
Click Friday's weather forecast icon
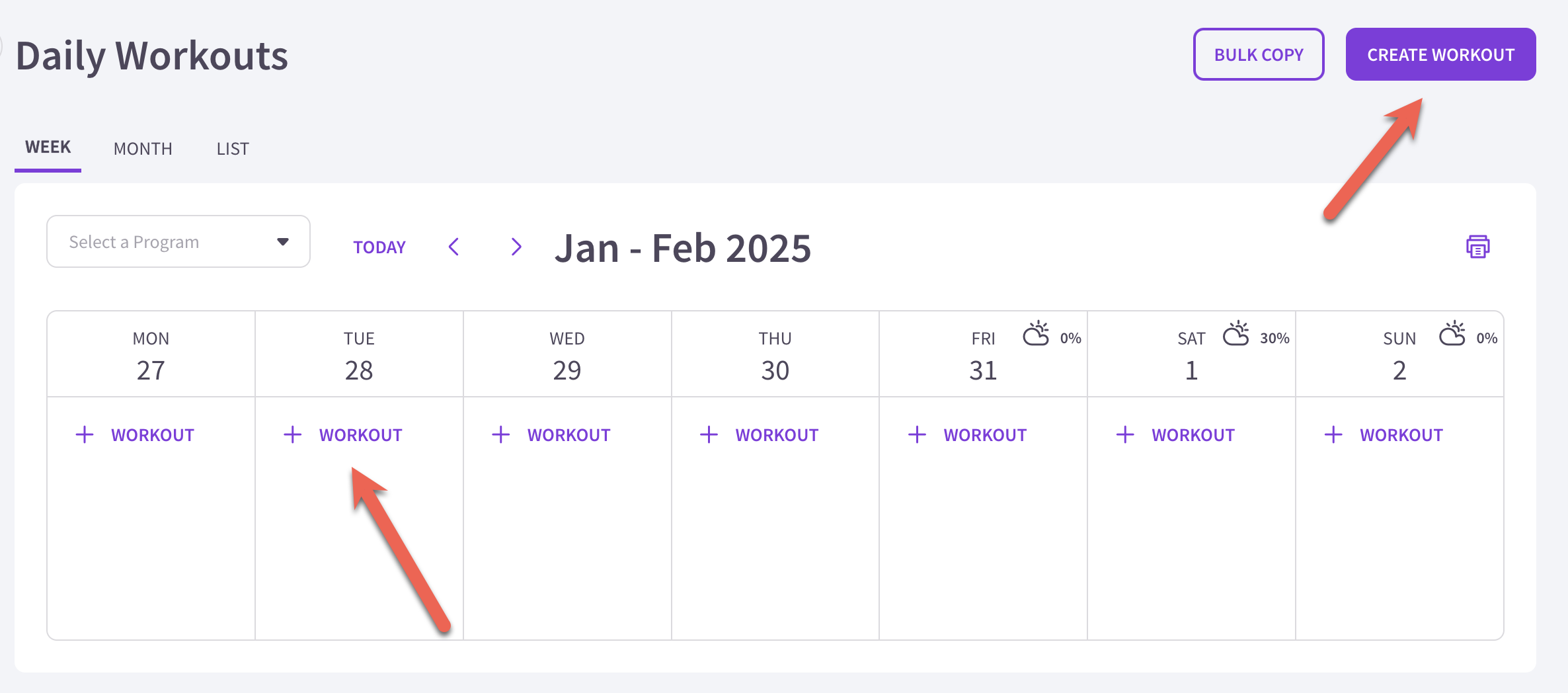tap(1036, 334)
